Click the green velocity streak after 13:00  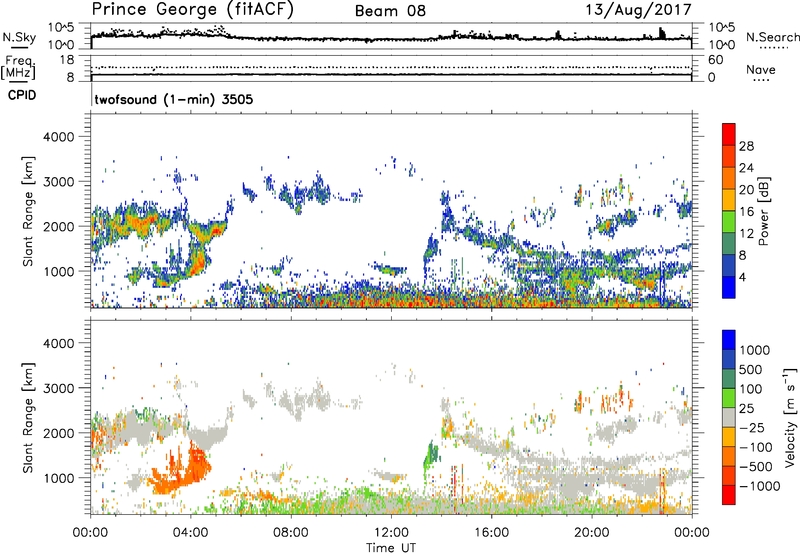click(431, 457)
